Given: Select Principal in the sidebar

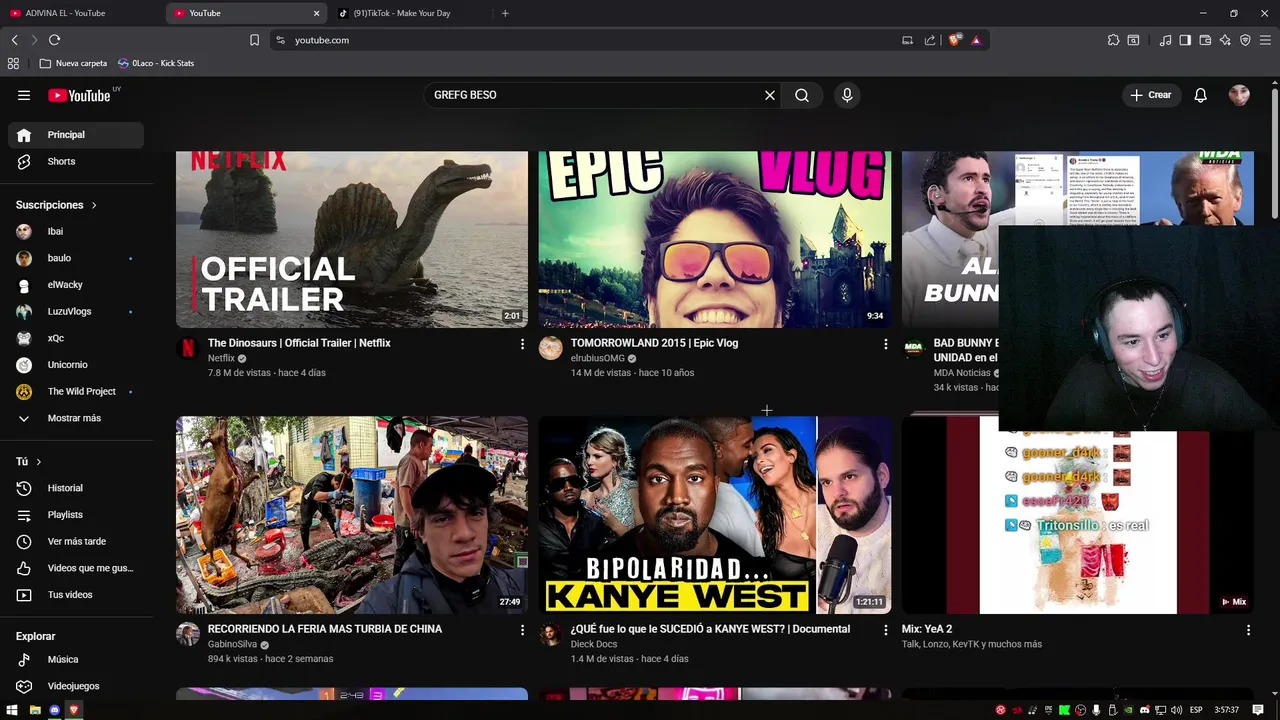Looking at the screenshot, I should (76, 135).
